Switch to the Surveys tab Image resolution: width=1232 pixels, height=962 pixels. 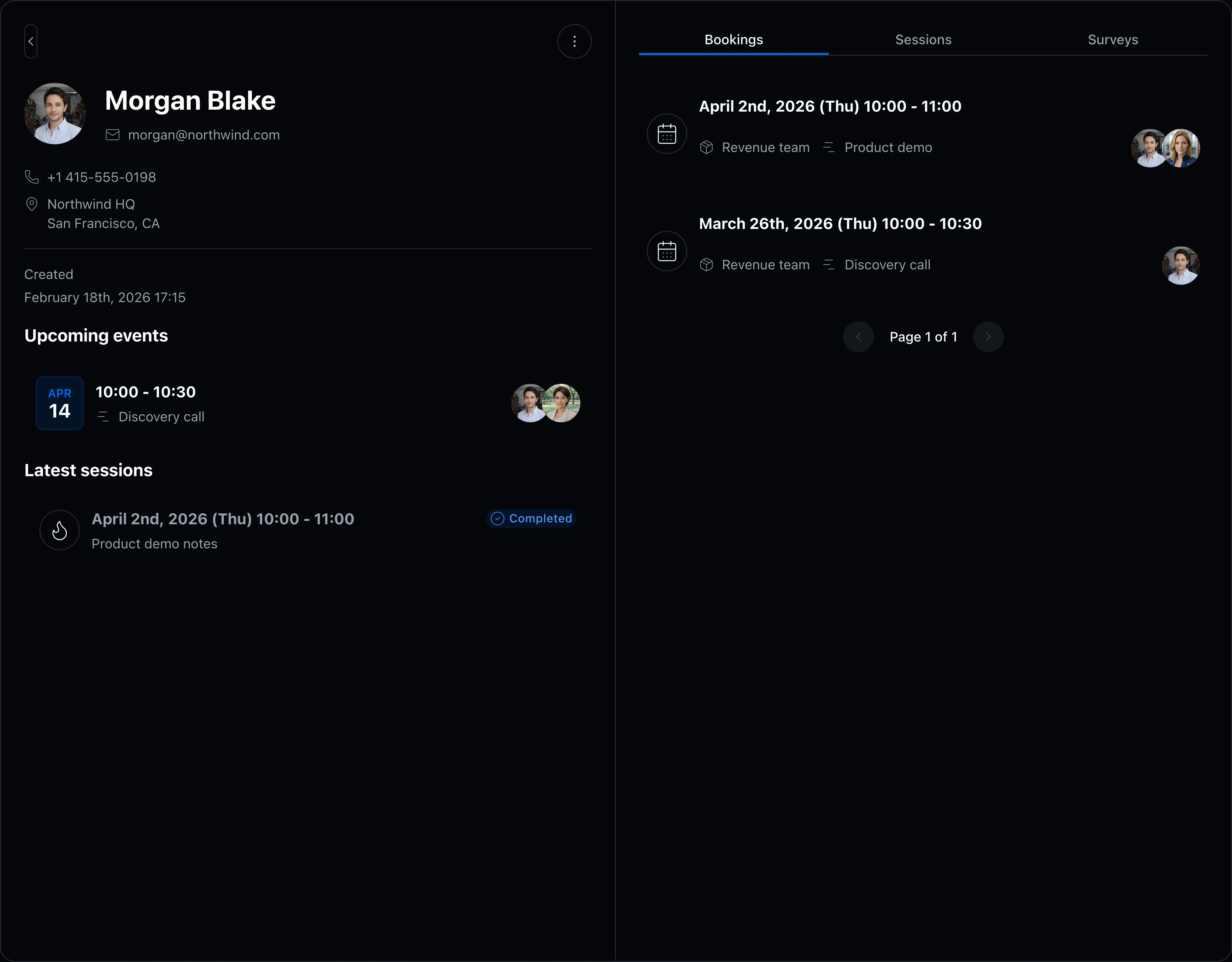click(x=1113, y=39)
